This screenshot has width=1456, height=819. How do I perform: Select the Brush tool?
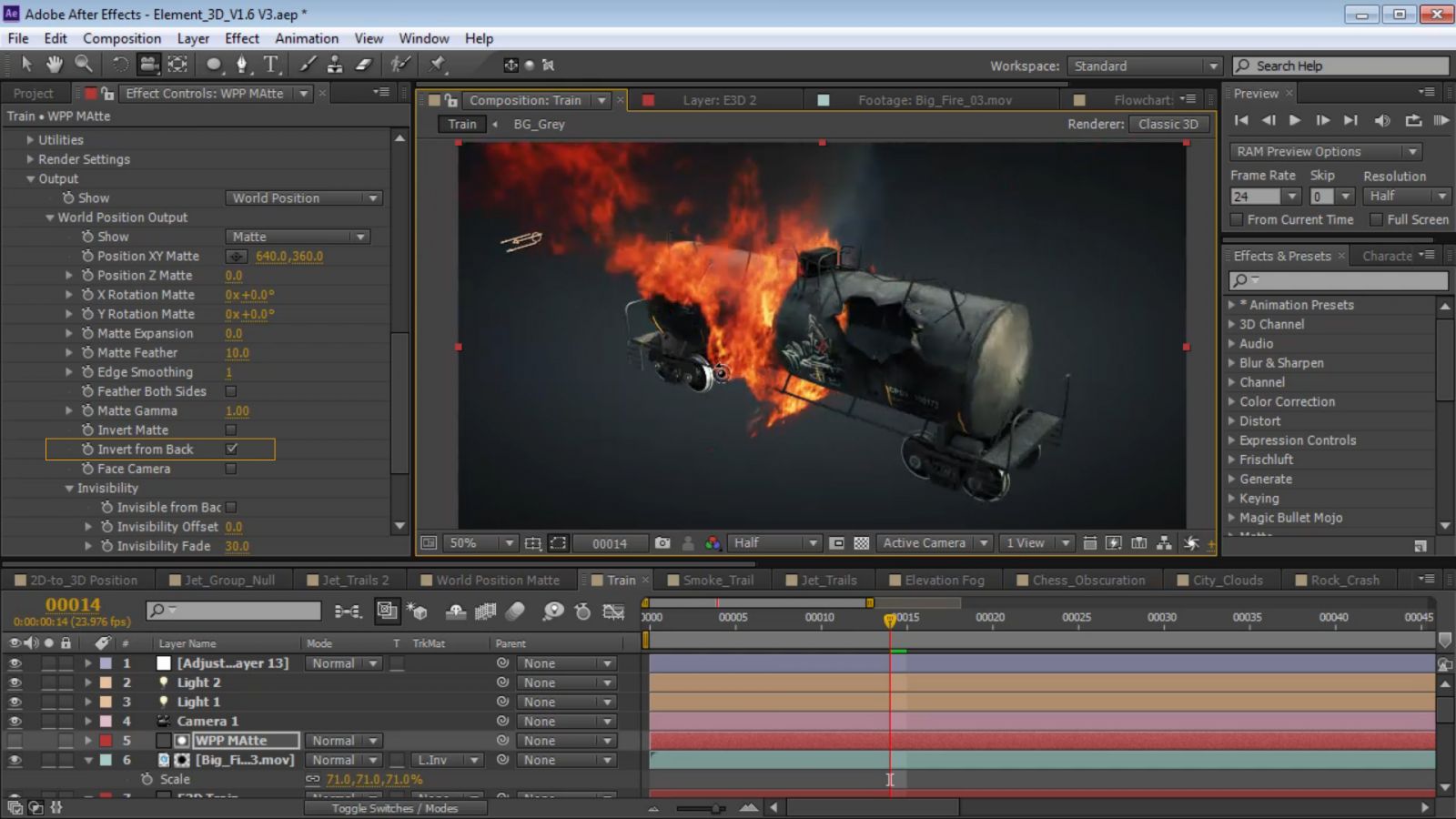tap(308, 65)
